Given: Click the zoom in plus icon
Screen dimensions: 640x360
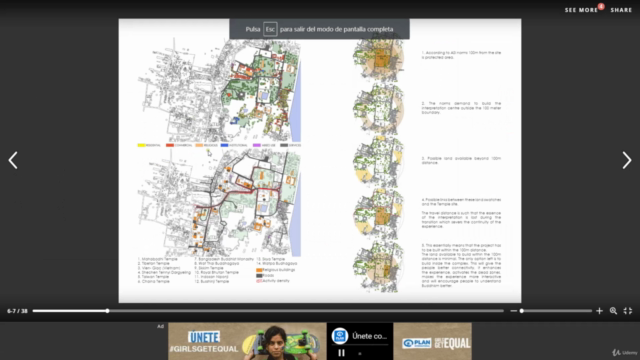Looking at the screenshot, I should (599, 311).
